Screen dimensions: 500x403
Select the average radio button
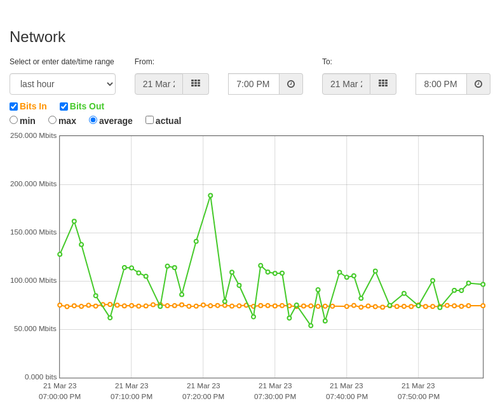[93, 120]
